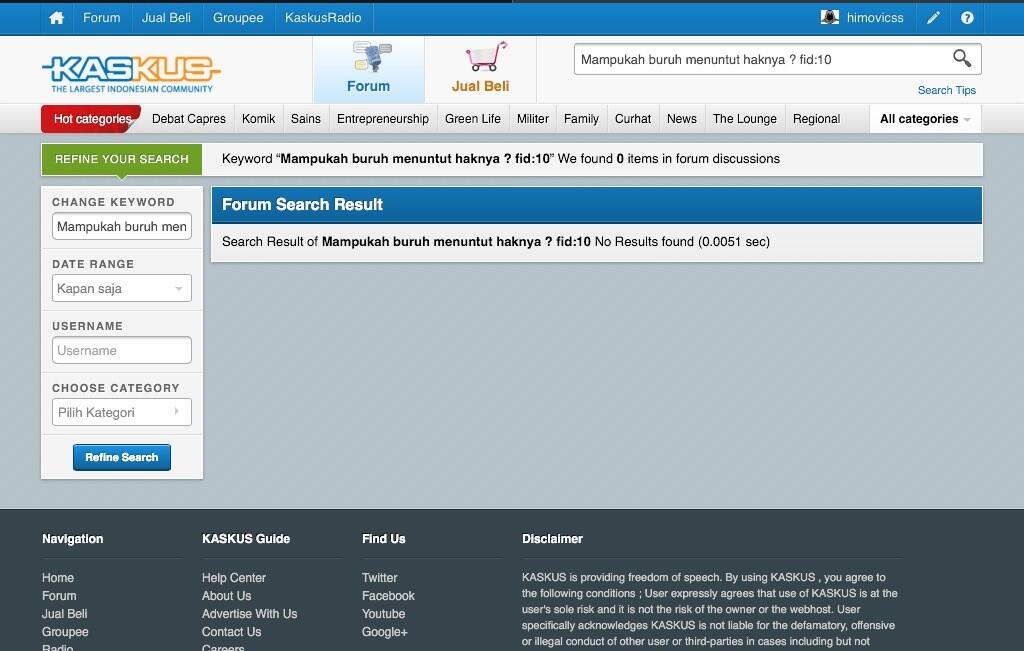
Task: Open Help Center link
Action: click(234, 578)
